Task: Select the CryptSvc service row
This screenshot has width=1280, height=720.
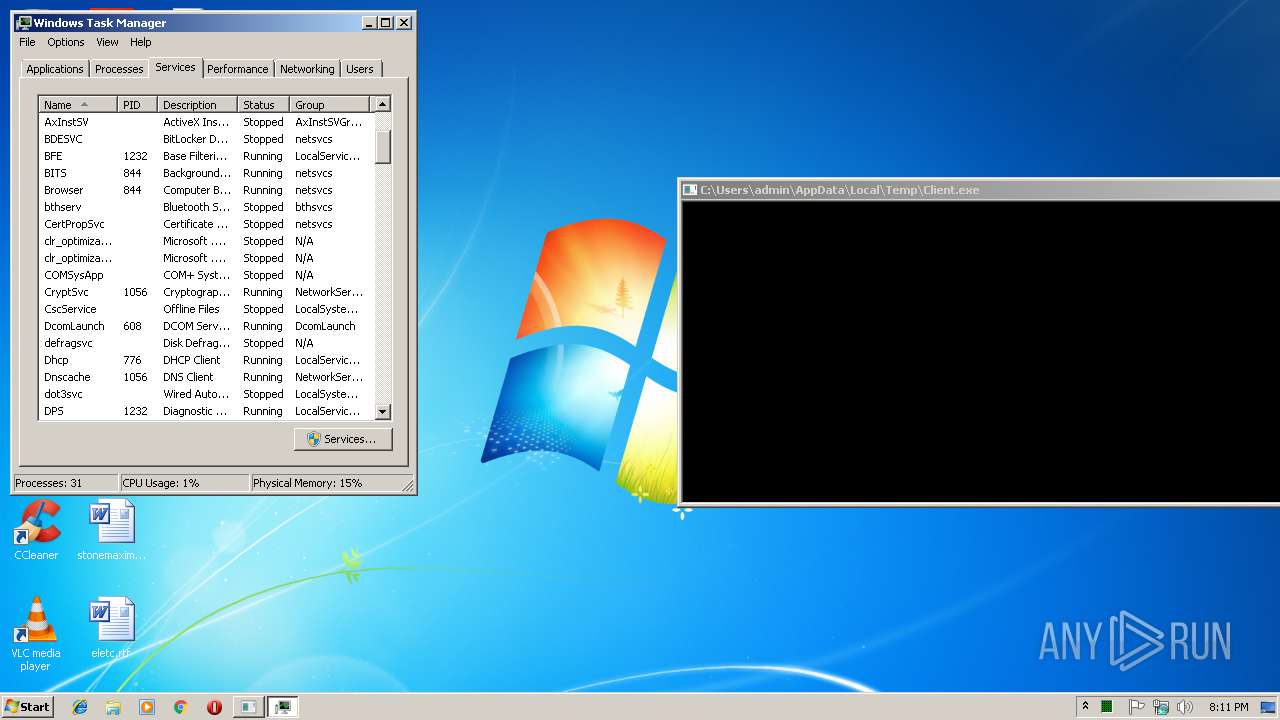Action: (x=206, y=292)
